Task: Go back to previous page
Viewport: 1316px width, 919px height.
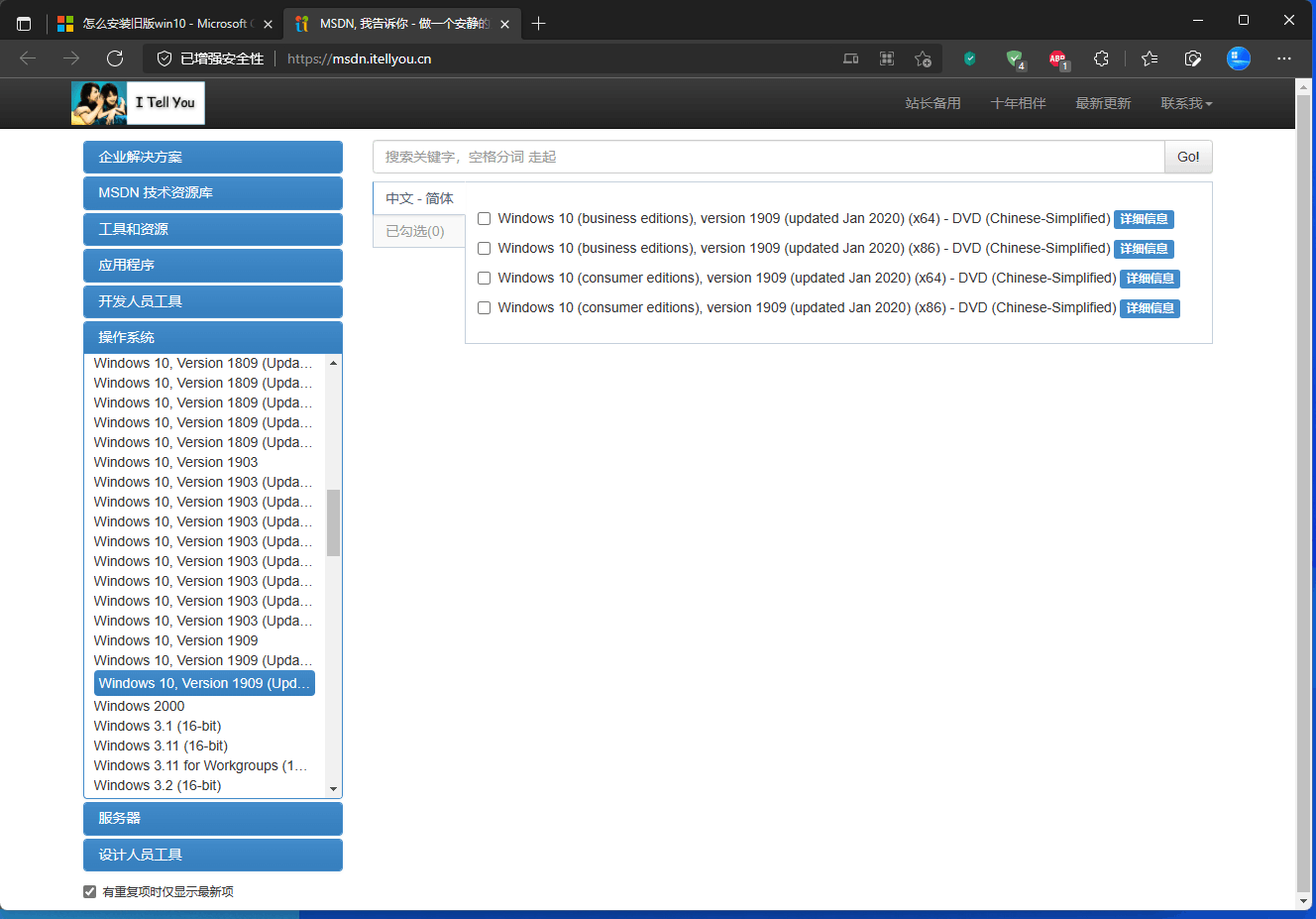Action: click(x=28, y=58)
